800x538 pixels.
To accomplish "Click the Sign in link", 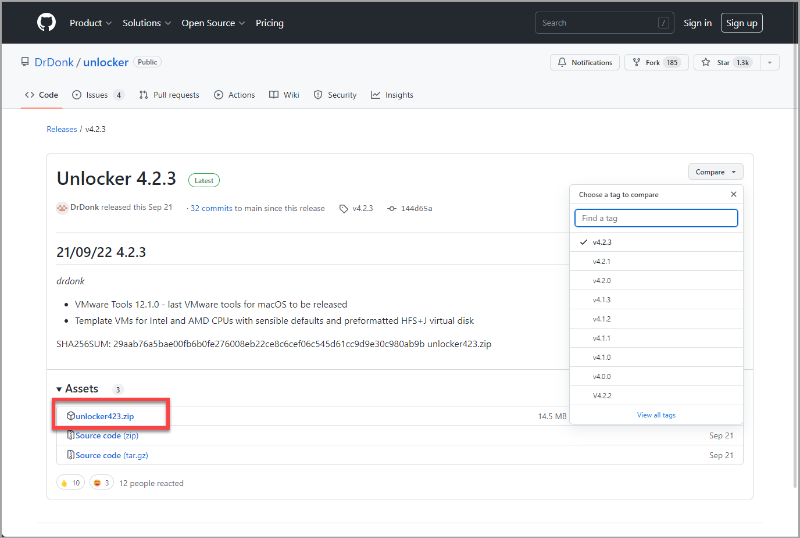I will point(697,23).
